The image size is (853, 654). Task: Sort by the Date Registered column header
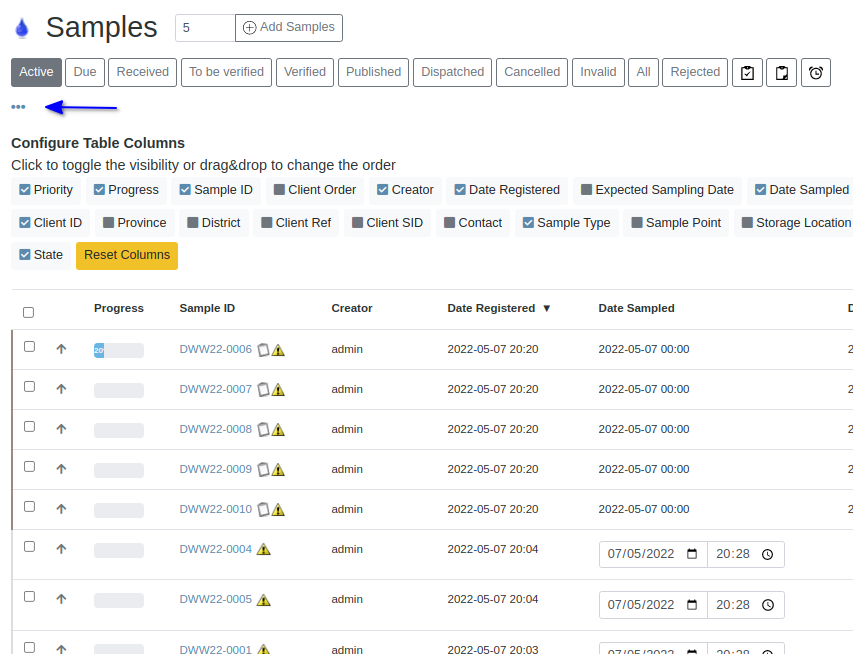[x=492, y=308]
